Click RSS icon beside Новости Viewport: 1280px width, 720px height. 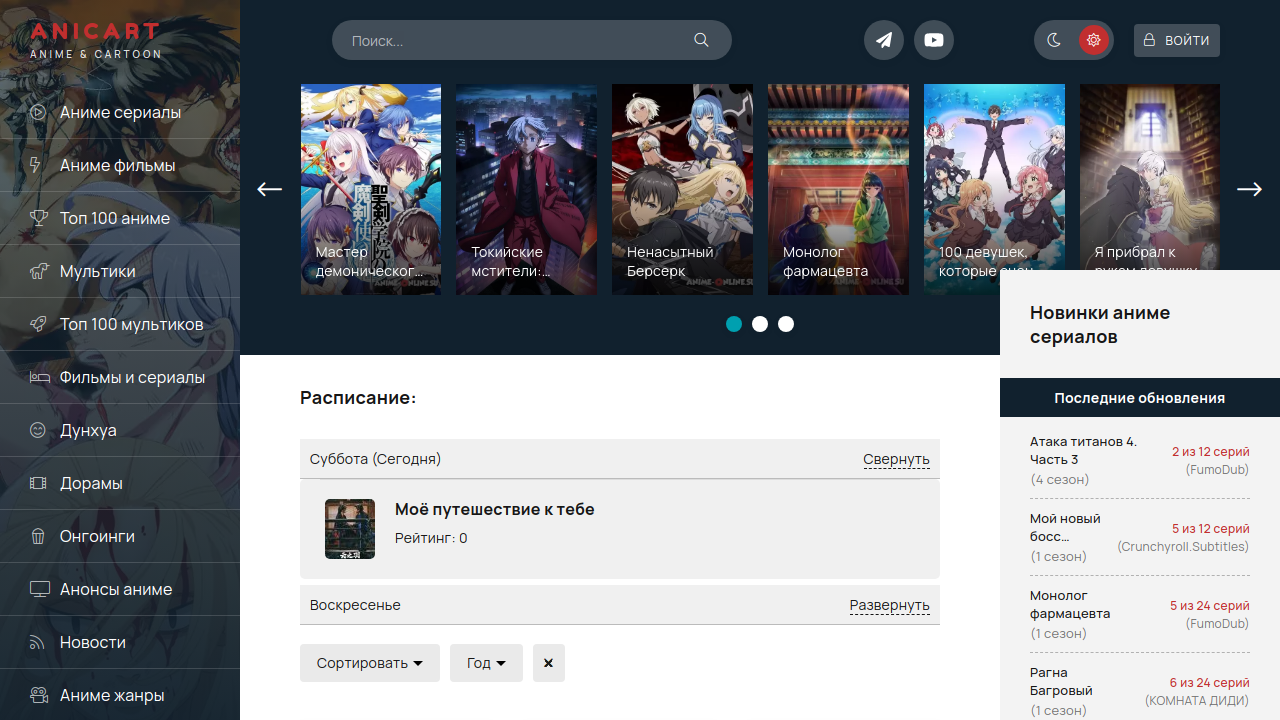[38, 642]
